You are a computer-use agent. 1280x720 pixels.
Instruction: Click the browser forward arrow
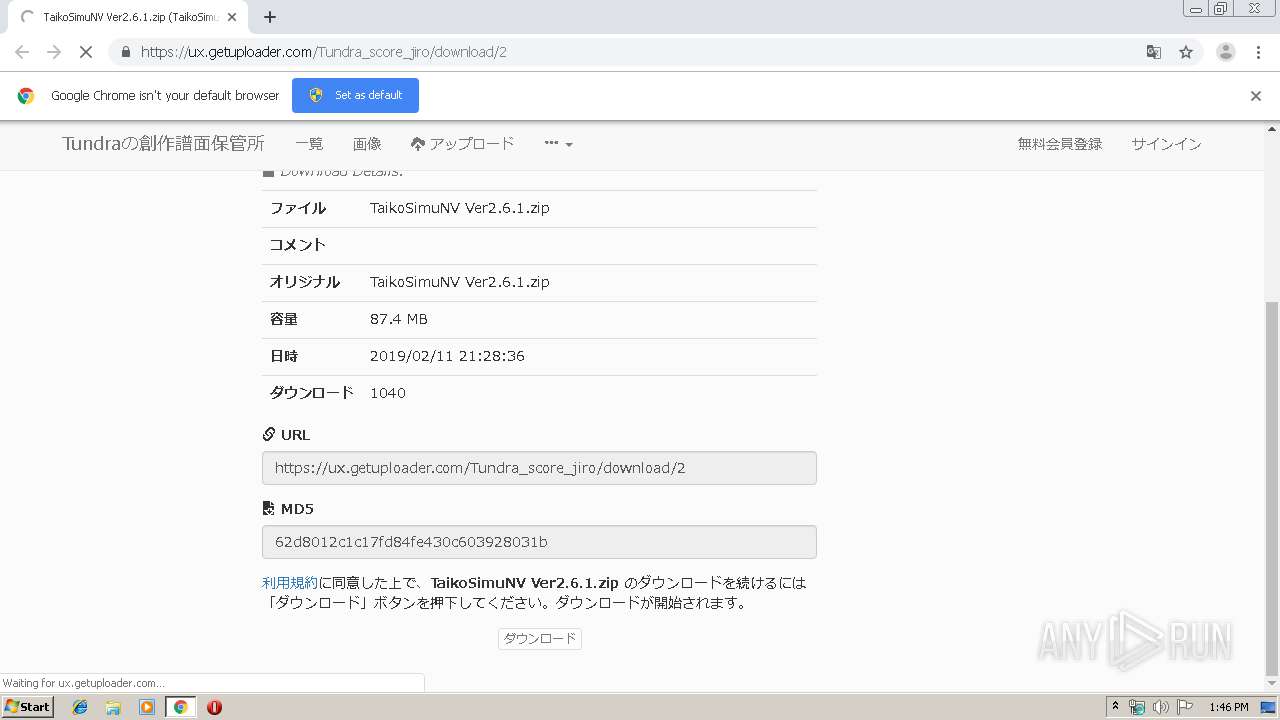54,52
